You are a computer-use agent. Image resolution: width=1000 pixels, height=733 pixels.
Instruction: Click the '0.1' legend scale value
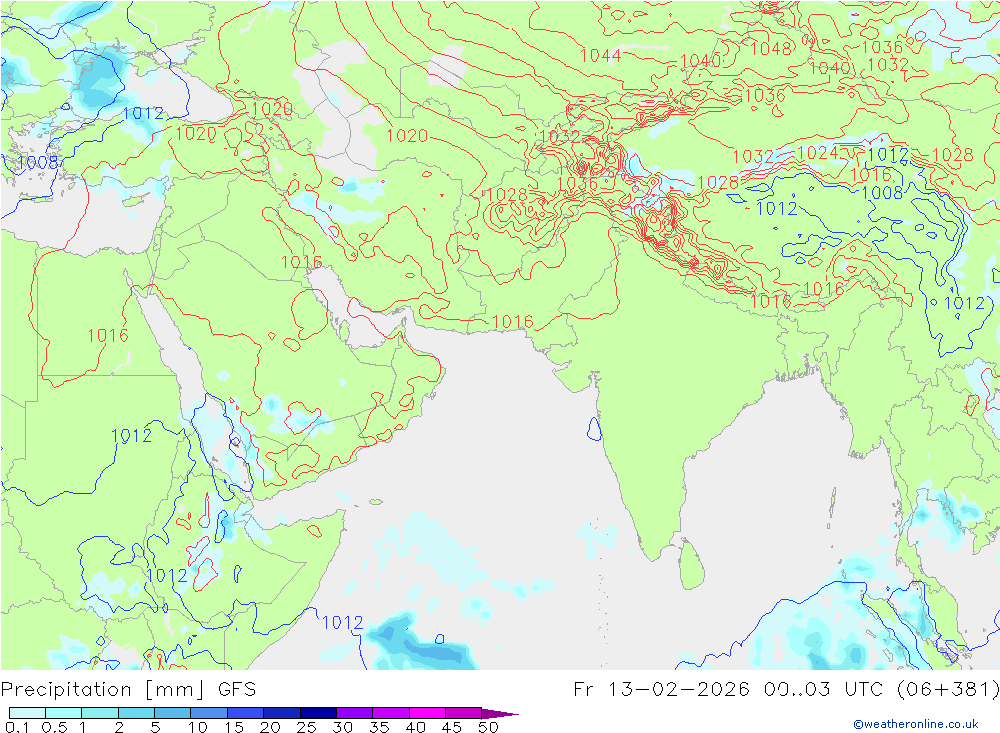coord(17,727)
